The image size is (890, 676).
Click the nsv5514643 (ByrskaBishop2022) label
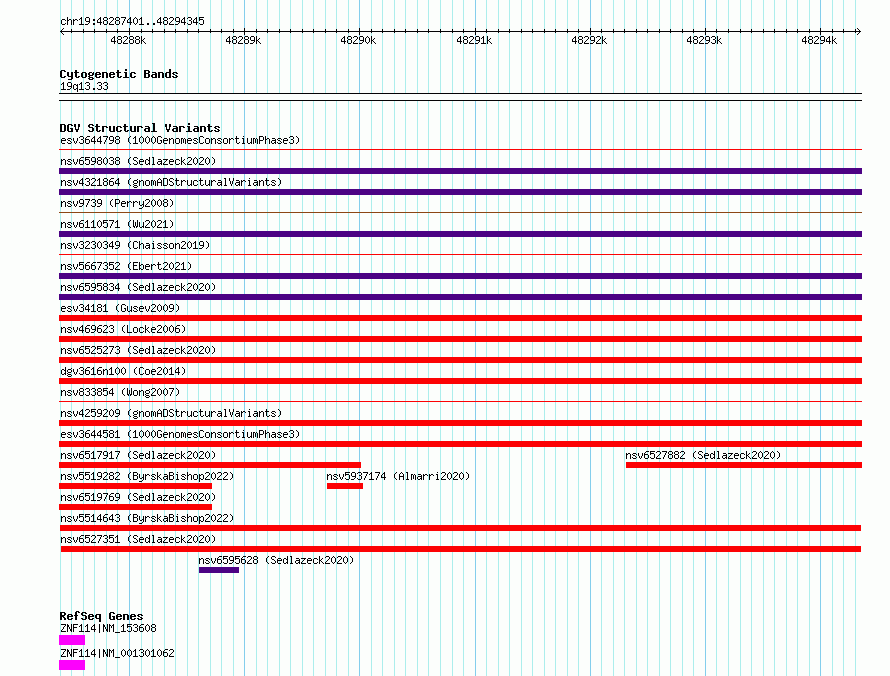point(147,518)
